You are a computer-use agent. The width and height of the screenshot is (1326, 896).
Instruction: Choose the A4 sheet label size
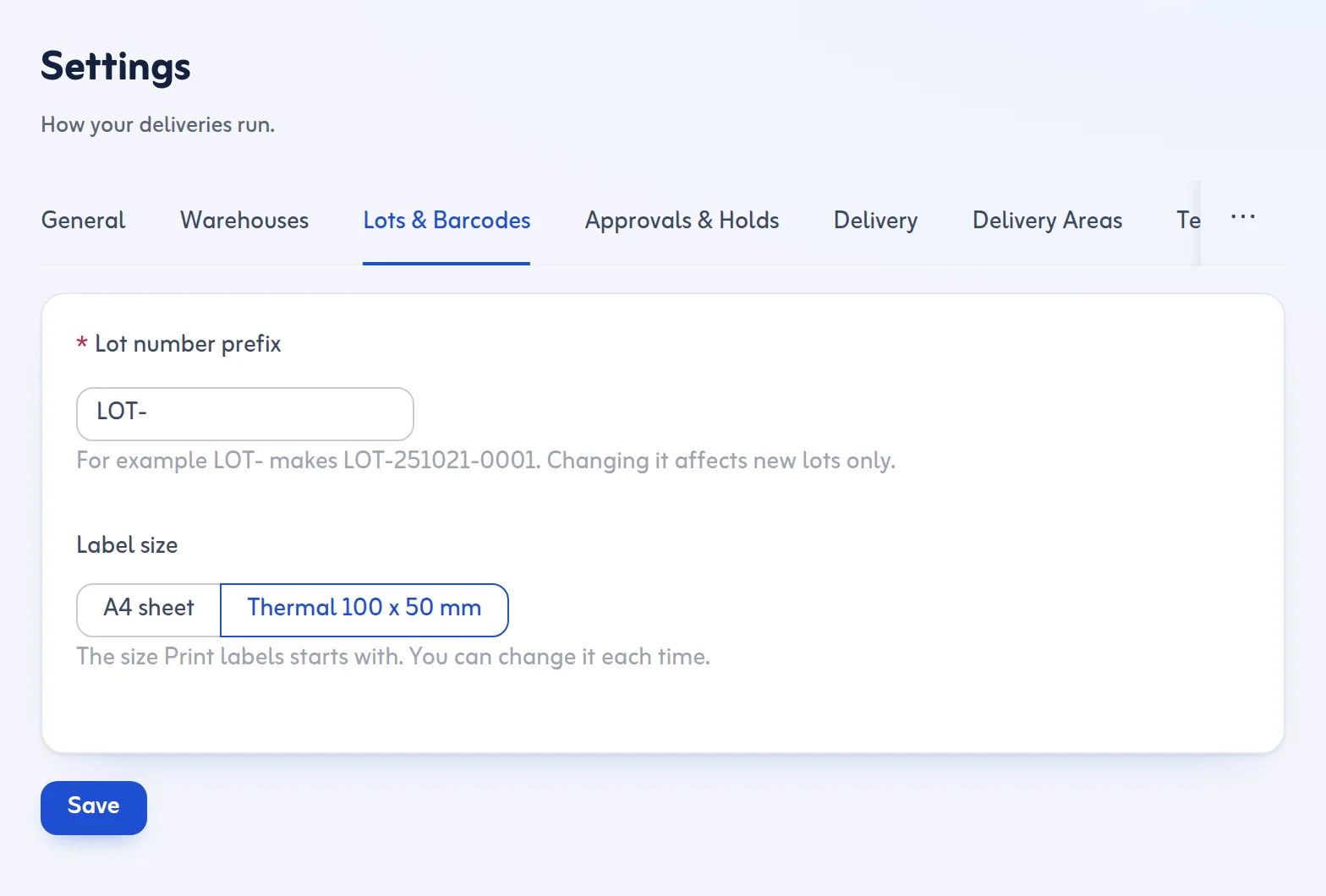(x=149, y=609)
